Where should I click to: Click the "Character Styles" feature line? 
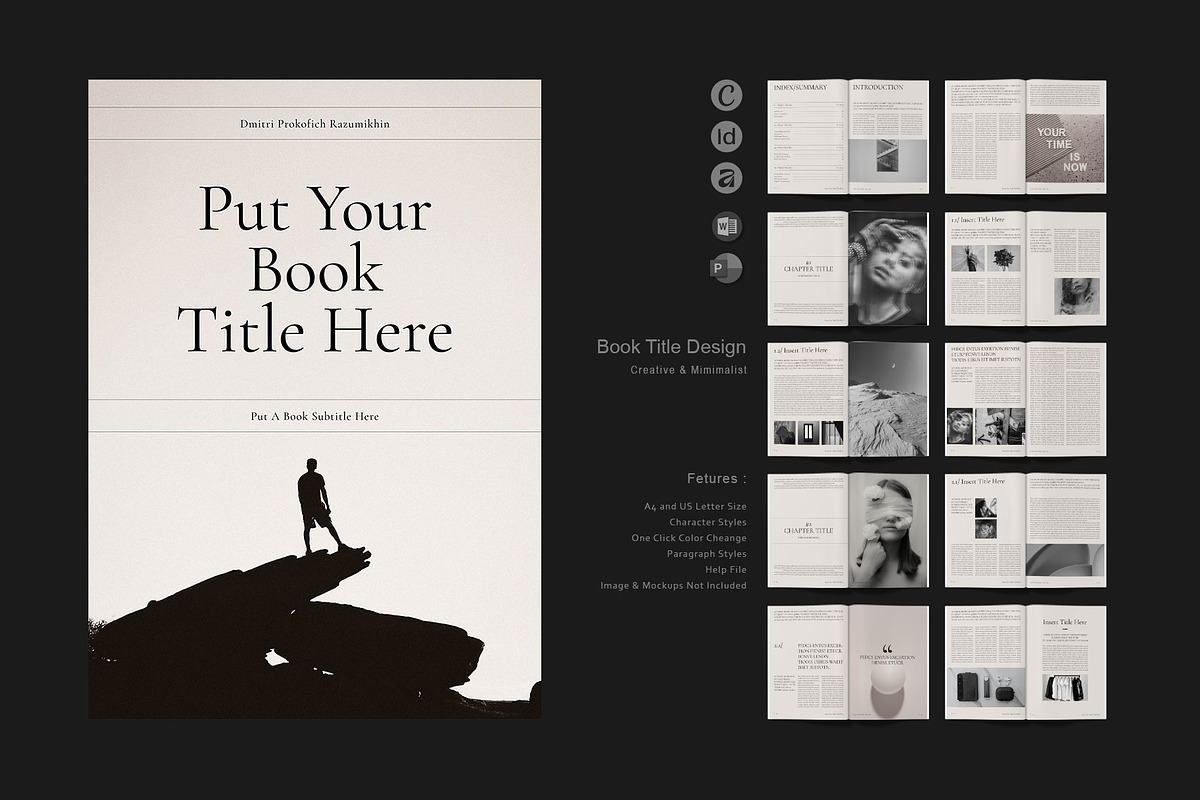coord(708,522)
